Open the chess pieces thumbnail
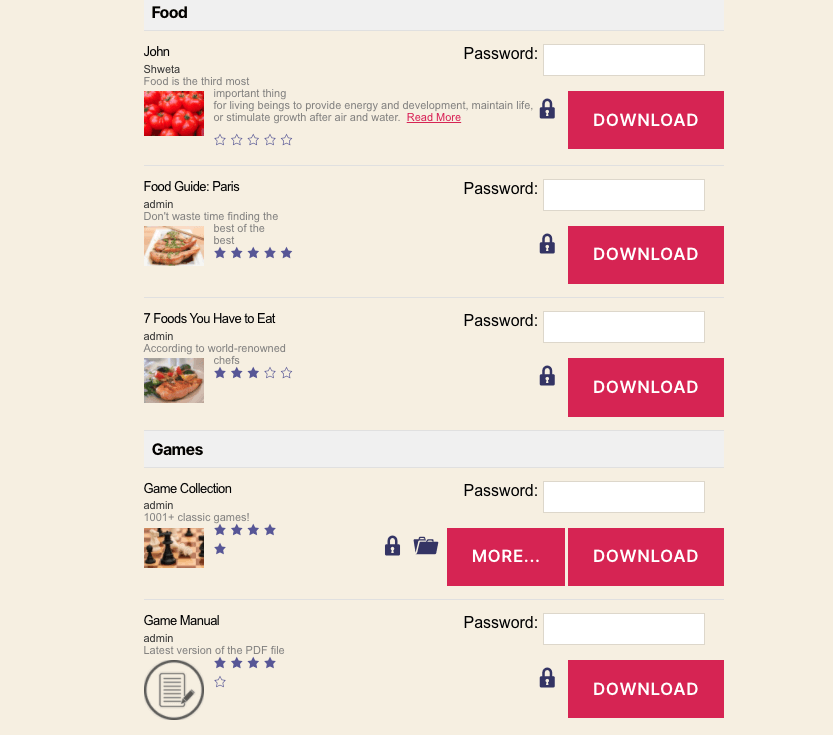The width and height of the screenshot is (833, 735). point(174,548)
